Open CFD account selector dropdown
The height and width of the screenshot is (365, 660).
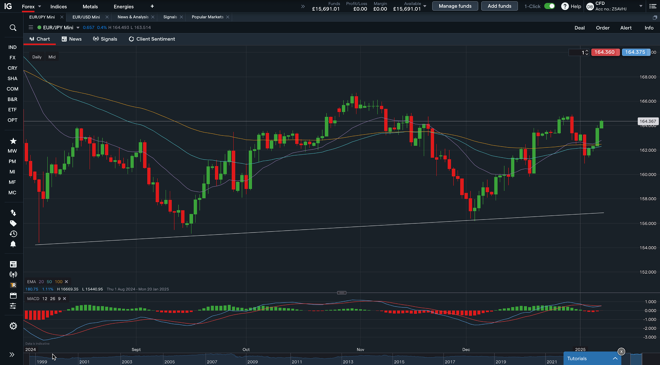[641, 6]
